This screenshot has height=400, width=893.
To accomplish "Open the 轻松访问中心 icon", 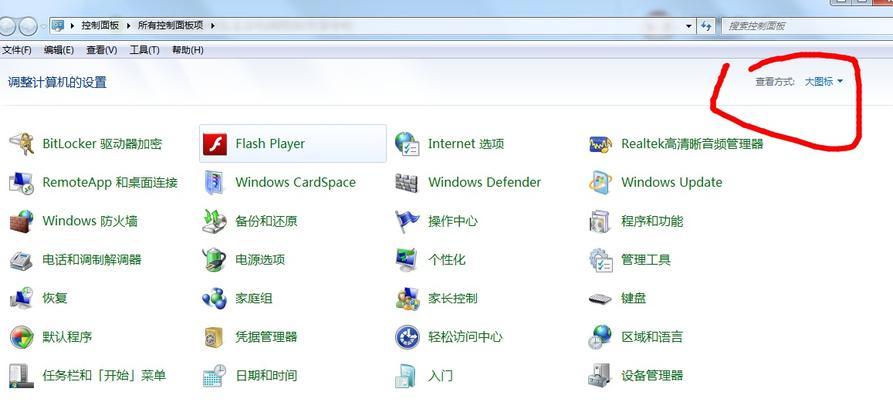I will click(x=407, y=337).
